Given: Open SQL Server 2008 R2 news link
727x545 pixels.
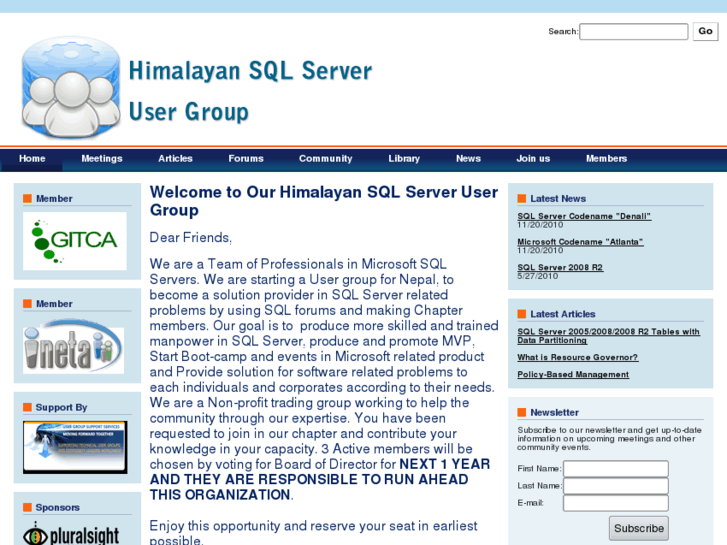Looking at the screenshot, I should 560,267.
